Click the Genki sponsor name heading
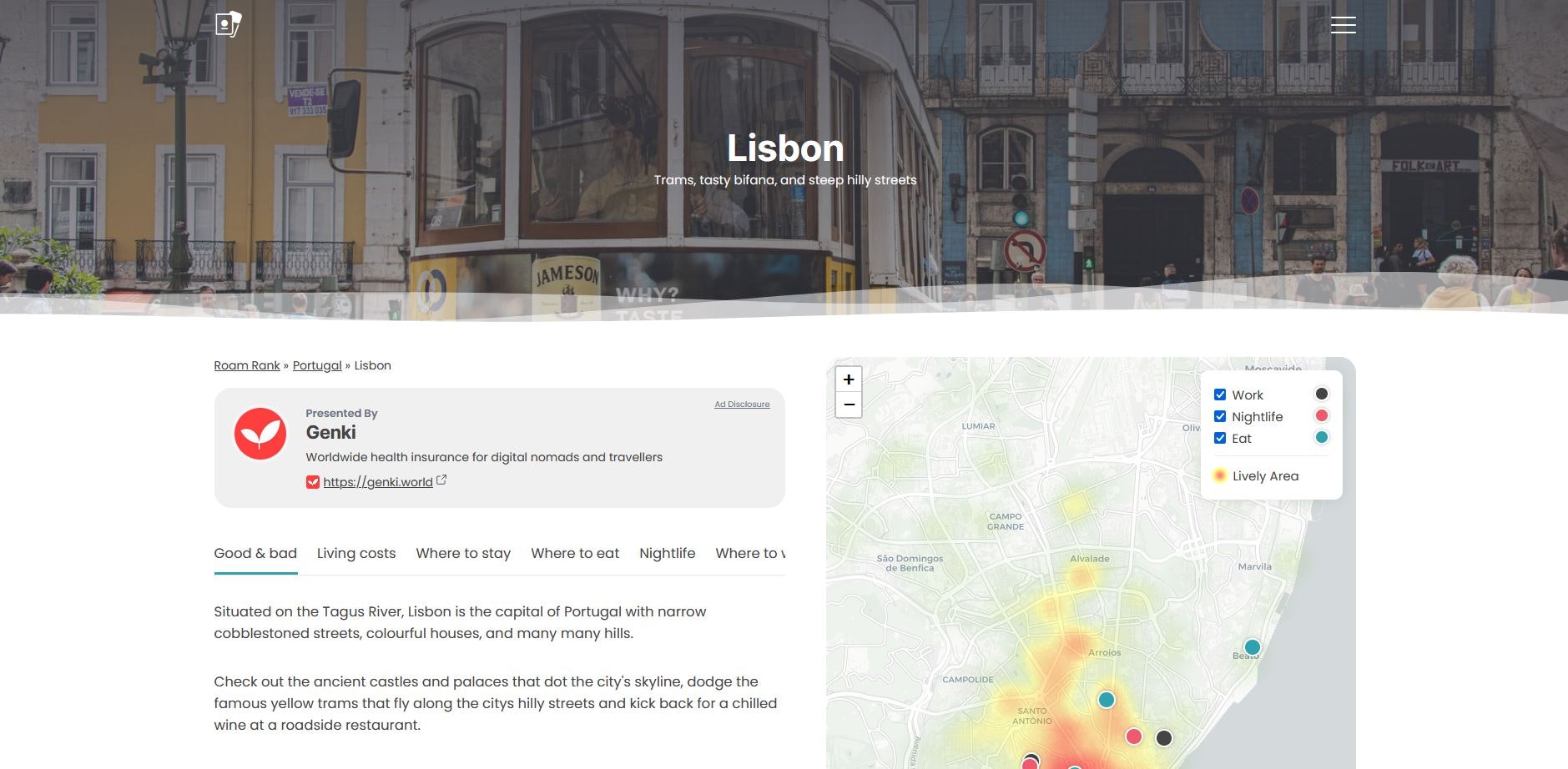The width and height of the screenshot is (1568, 769). [330, 432]
